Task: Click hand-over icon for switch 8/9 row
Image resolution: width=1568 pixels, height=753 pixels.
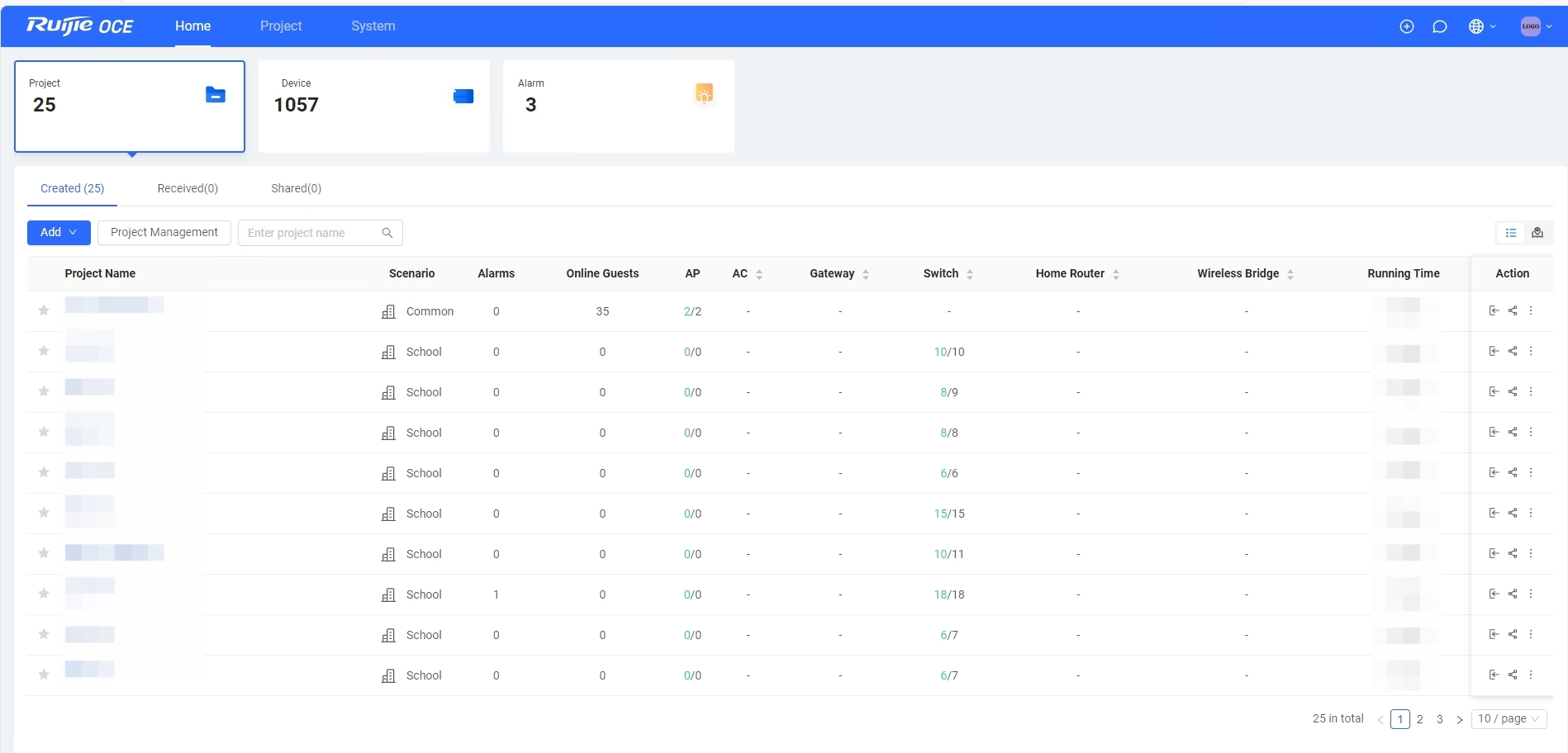Action: click(1494, 391)
